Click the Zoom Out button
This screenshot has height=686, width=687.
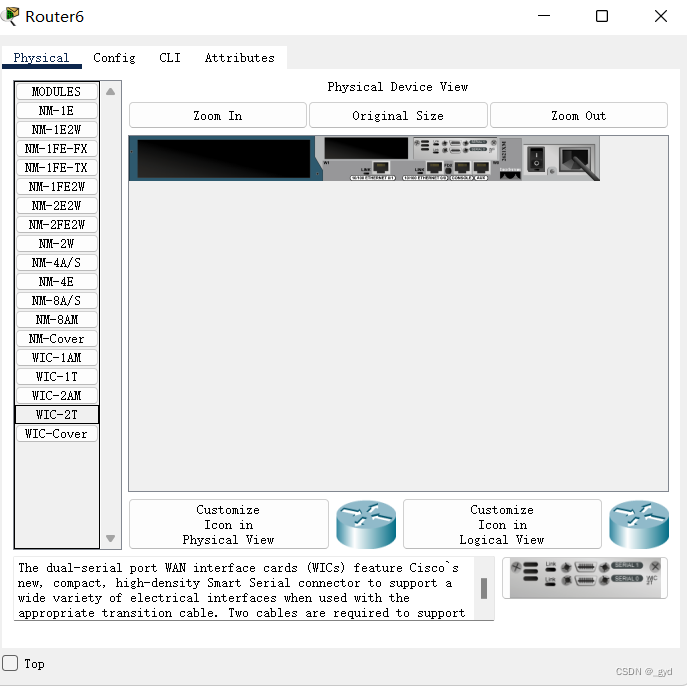click(579, 116)
